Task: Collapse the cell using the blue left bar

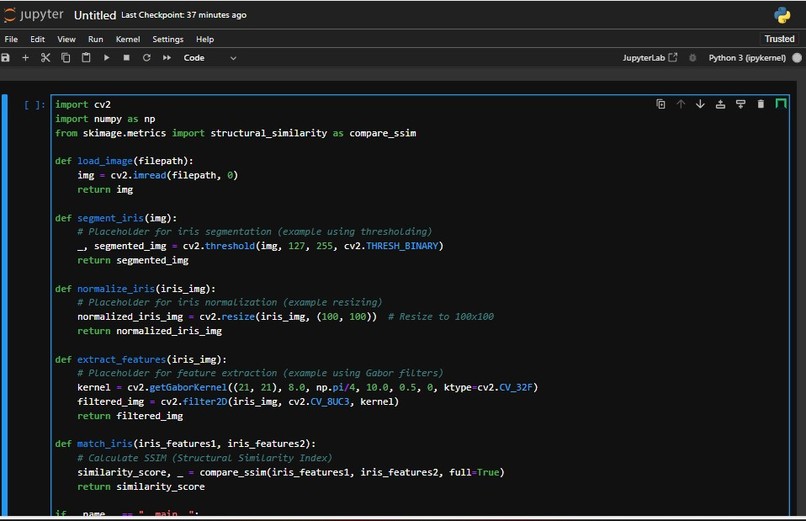Action: (x=5, y=305)
